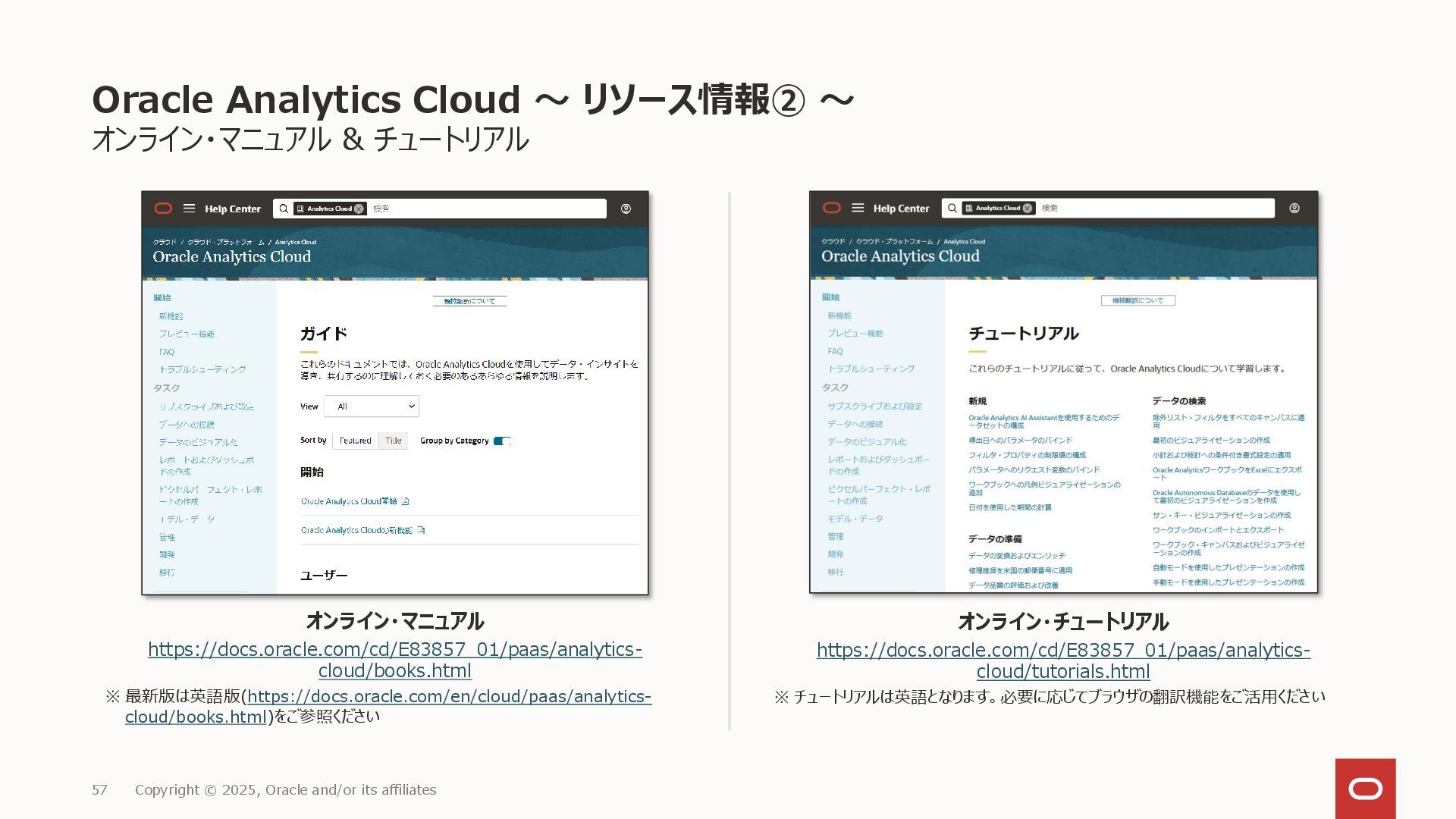
Task: Open the hamburger menu in left Help Center
Action: pos(189,209)
